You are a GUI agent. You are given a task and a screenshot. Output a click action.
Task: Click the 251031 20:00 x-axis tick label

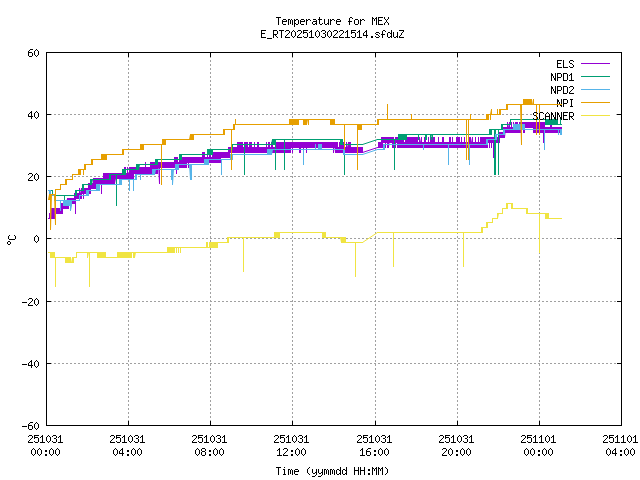[456, 445]
